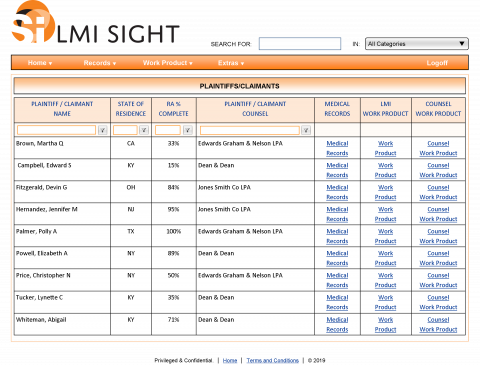The image size is (480, 366).
Task: Open filter icon for plaintiff name column
Action: pyautogui.click(x=103, y=130)
